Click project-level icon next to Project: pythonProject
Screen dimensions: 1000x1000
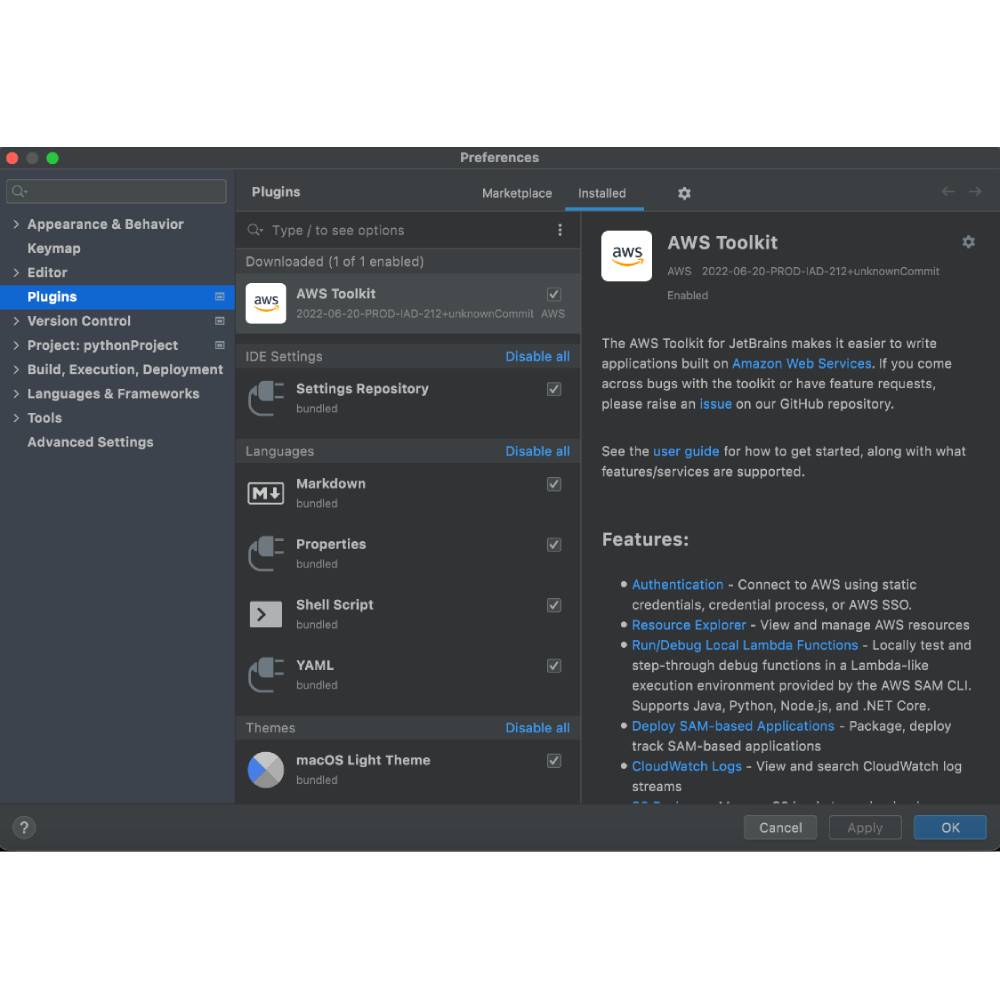pyautogui.click(x=220, y=345)
